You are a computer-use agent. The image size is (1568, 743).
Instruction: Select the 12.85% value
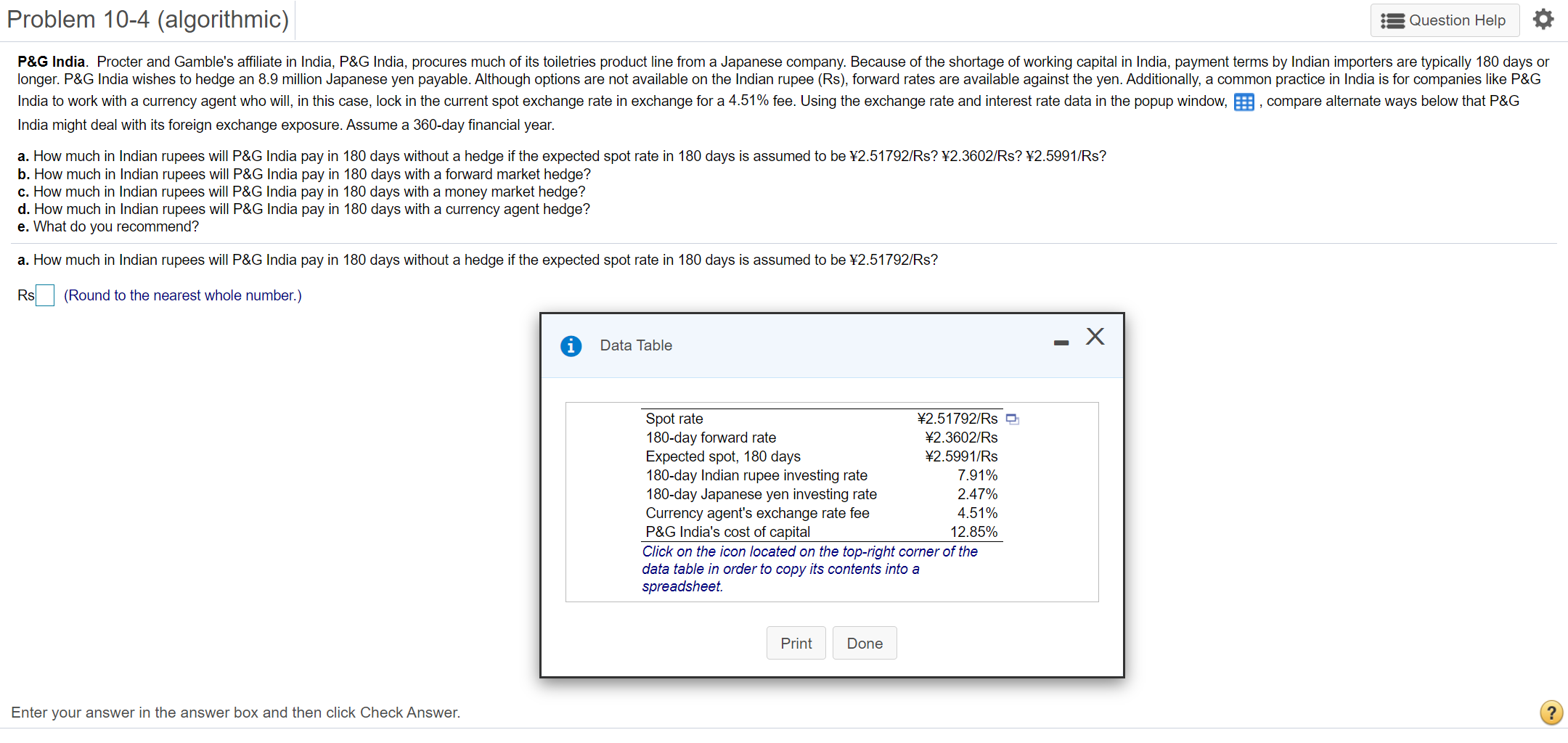click(x=973, y=532)
